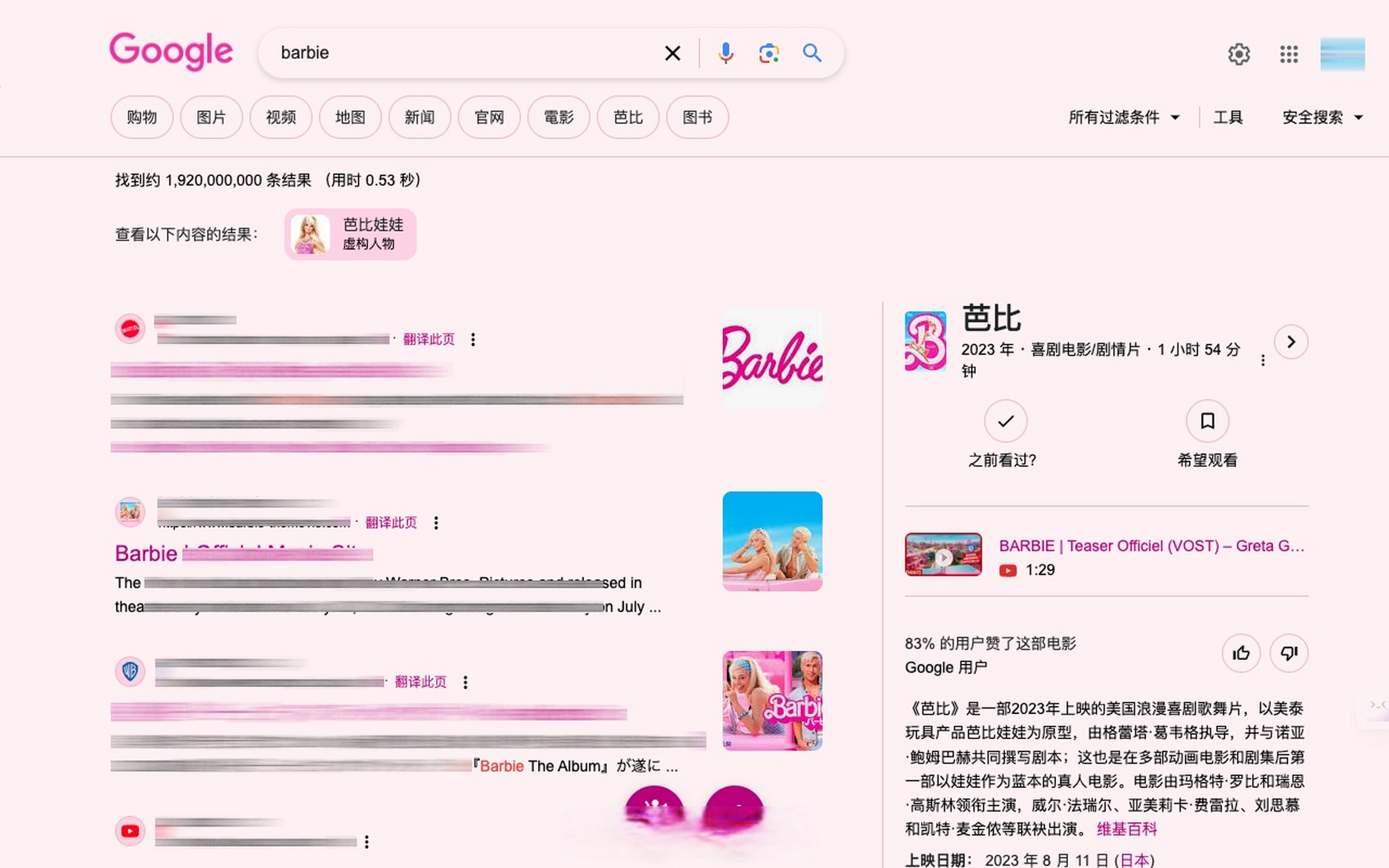Play the BARBIE teaser video
The image size is (1389, 868).
tap(943, 555)
